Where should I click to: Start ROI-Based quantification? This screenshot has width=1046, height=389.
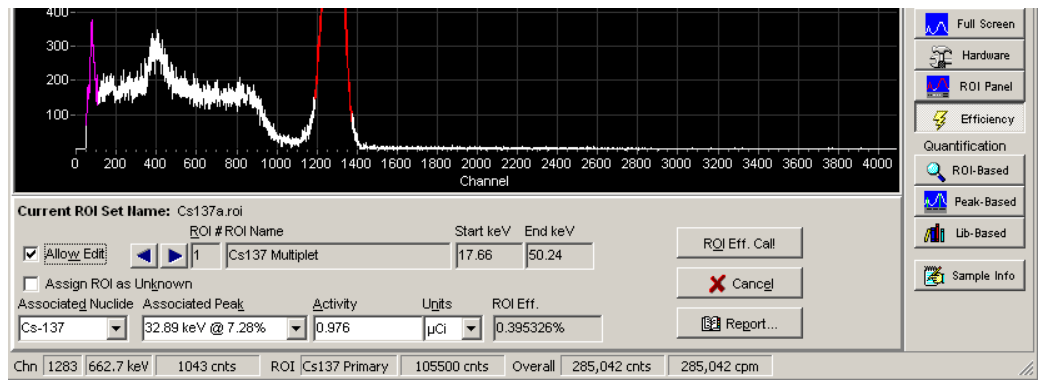(x=969, y=170)
